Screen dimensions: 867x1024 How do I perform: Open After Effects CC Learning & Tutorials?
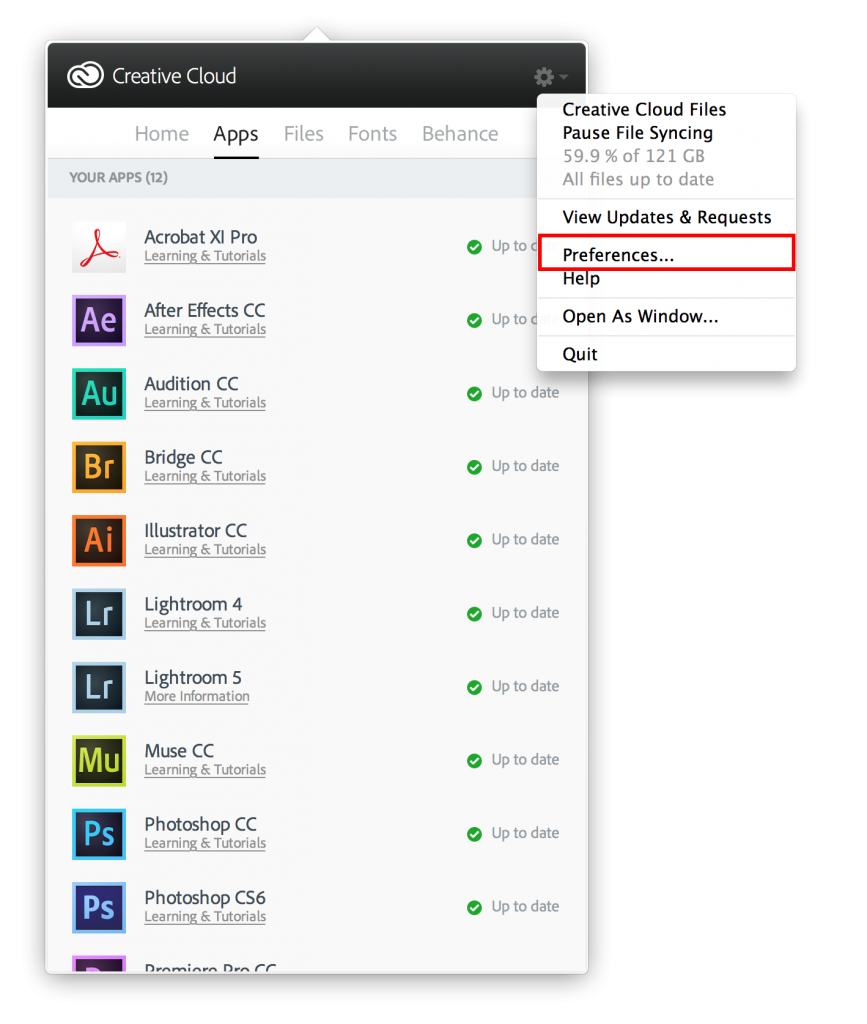point(205,329)
